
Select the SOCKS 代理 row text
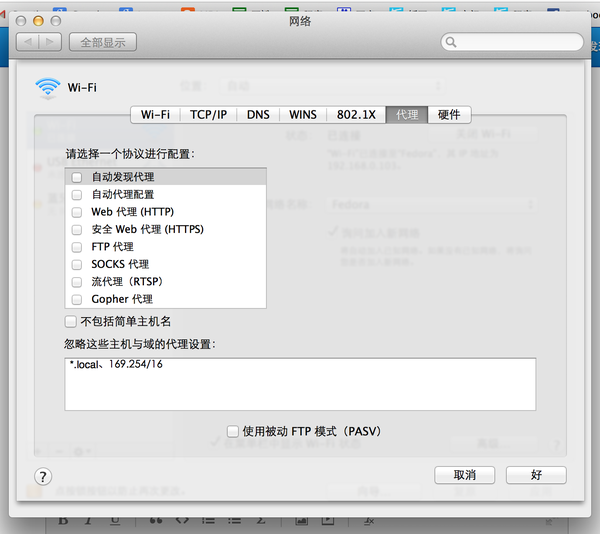coord(120,264)
